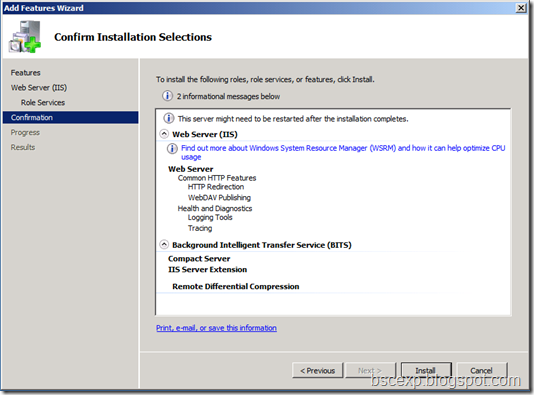Cancel the wizard
The width and height of the screenshot is (534, 395).
[x=482, y=370]
